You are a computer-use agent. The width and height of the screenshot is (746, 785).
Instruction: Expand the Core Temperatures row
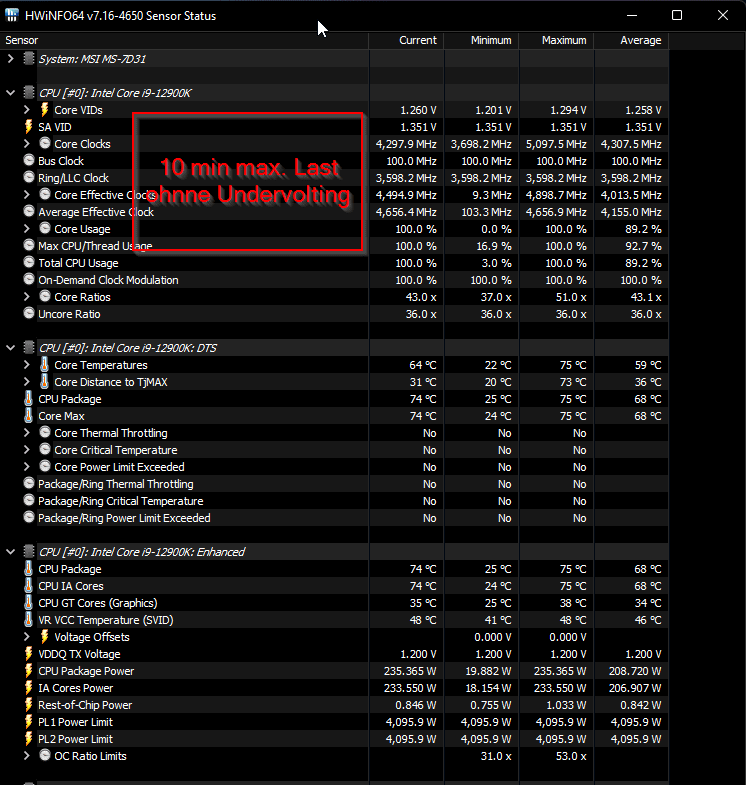click(x=27, y=365)
